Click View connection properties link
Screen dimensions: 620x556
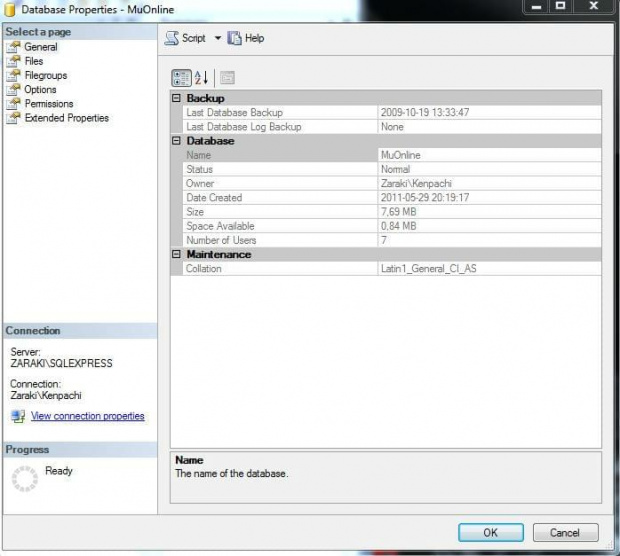click(87, 416)
